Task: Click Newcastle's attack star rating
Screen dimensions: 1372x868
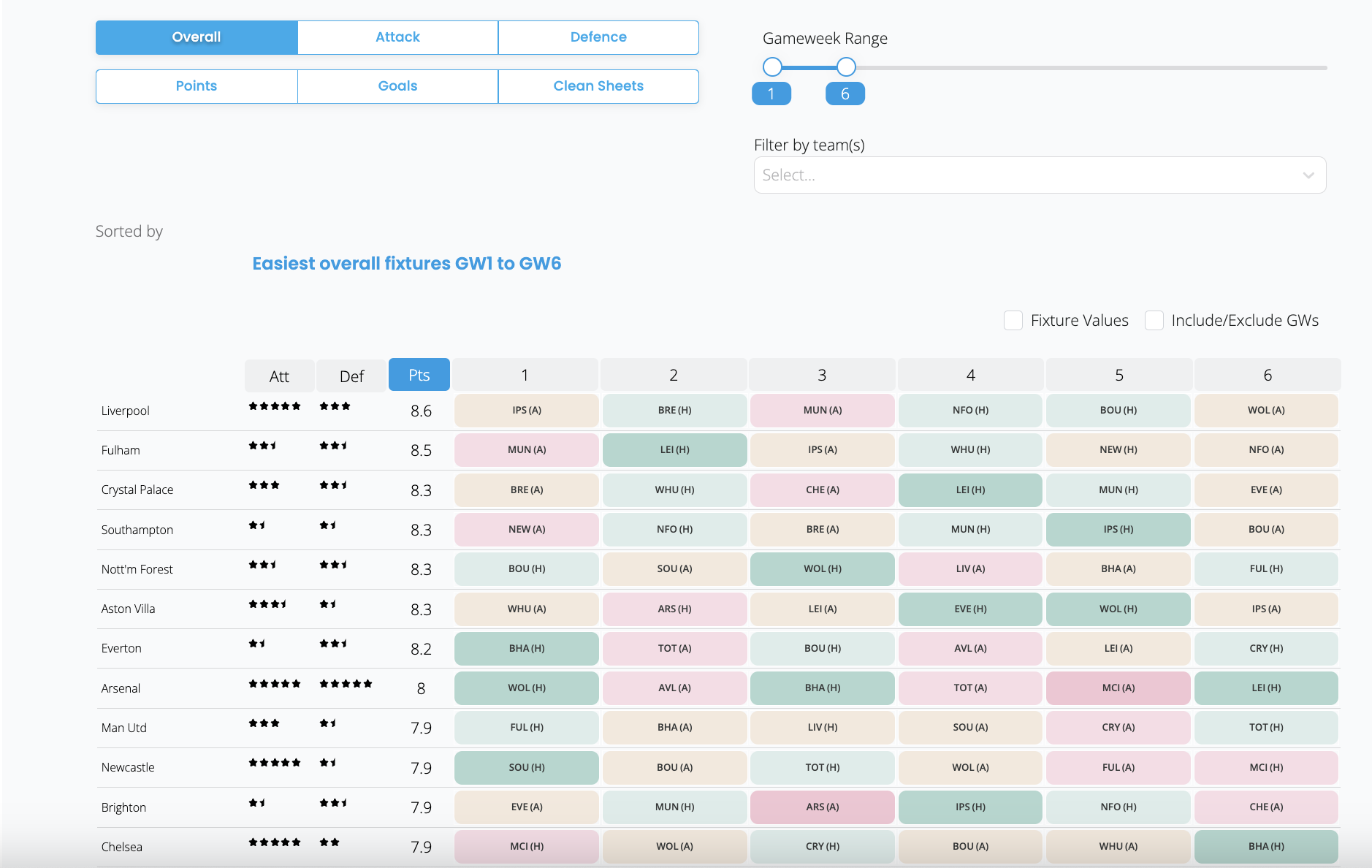Action: click(x=275, y=763)
